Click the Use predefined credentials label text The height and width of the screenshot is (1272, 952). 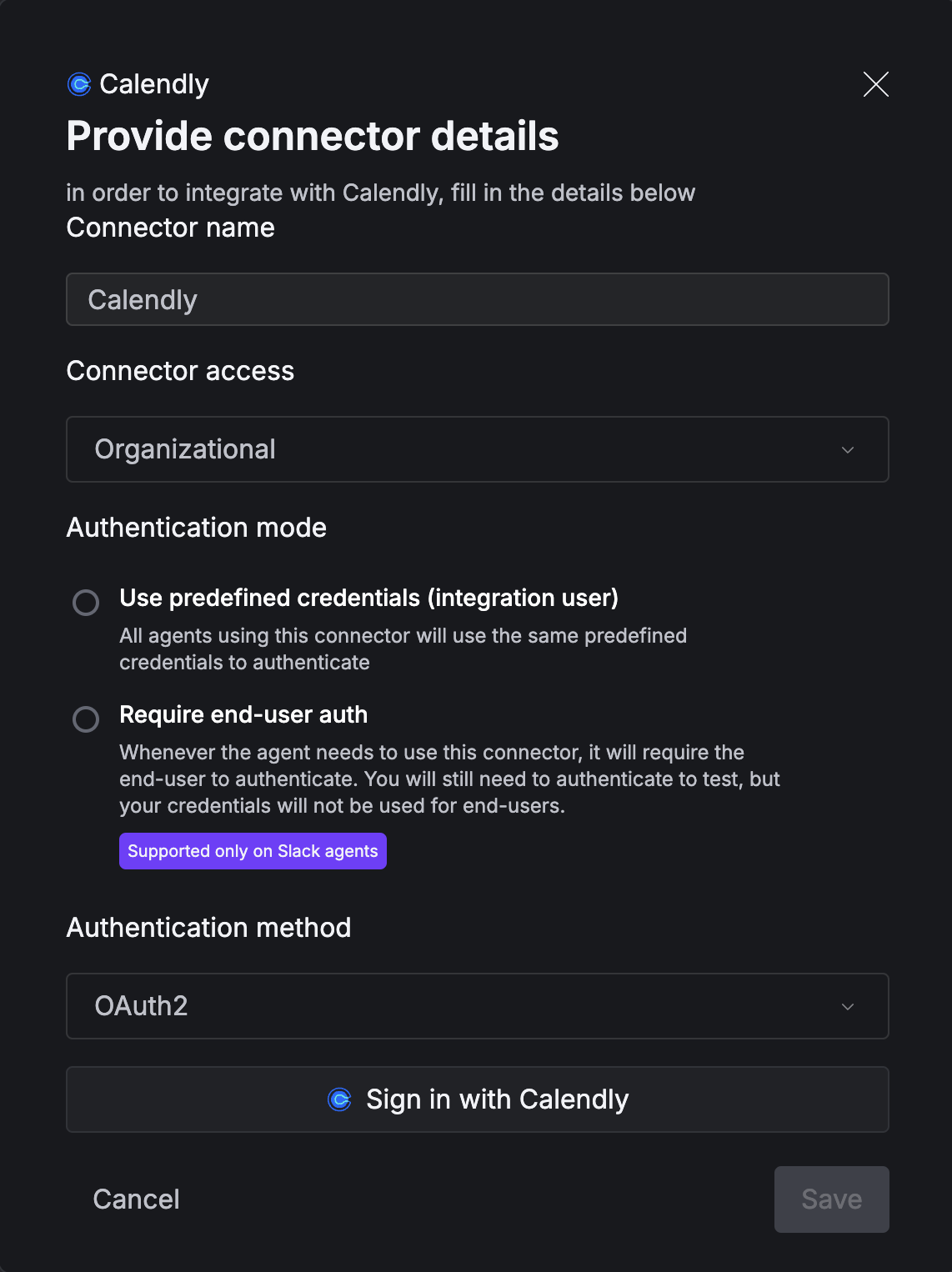[x=368, y=598]
